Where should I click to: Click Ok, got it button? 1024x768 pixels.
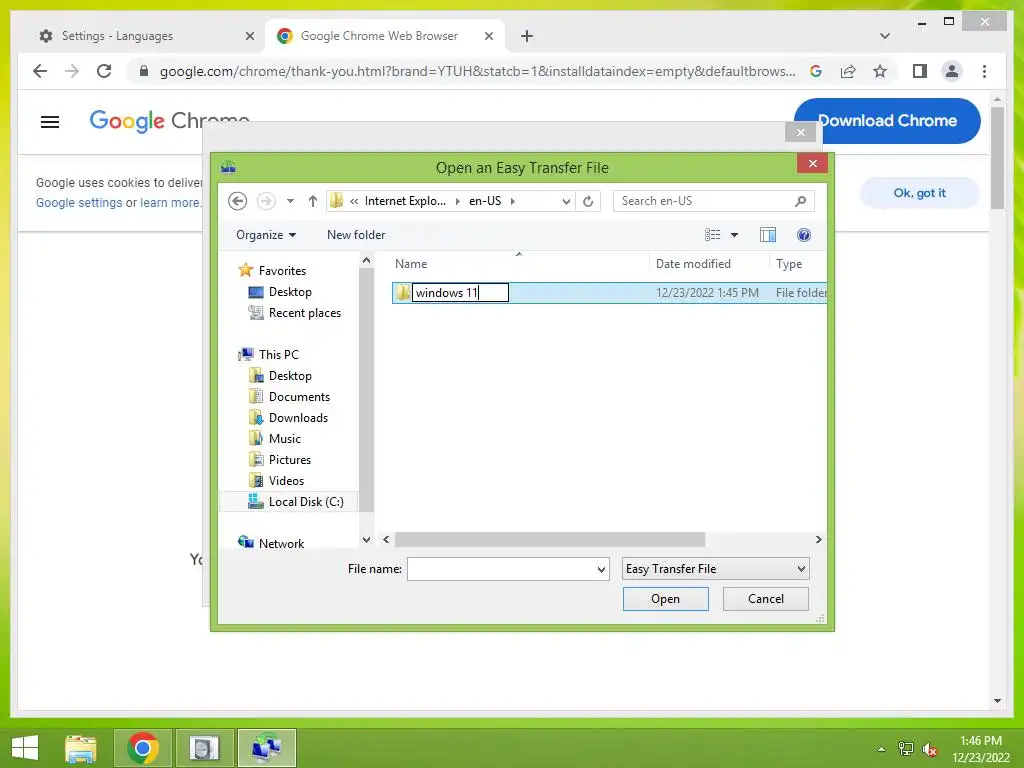click(x=920, y=193)
